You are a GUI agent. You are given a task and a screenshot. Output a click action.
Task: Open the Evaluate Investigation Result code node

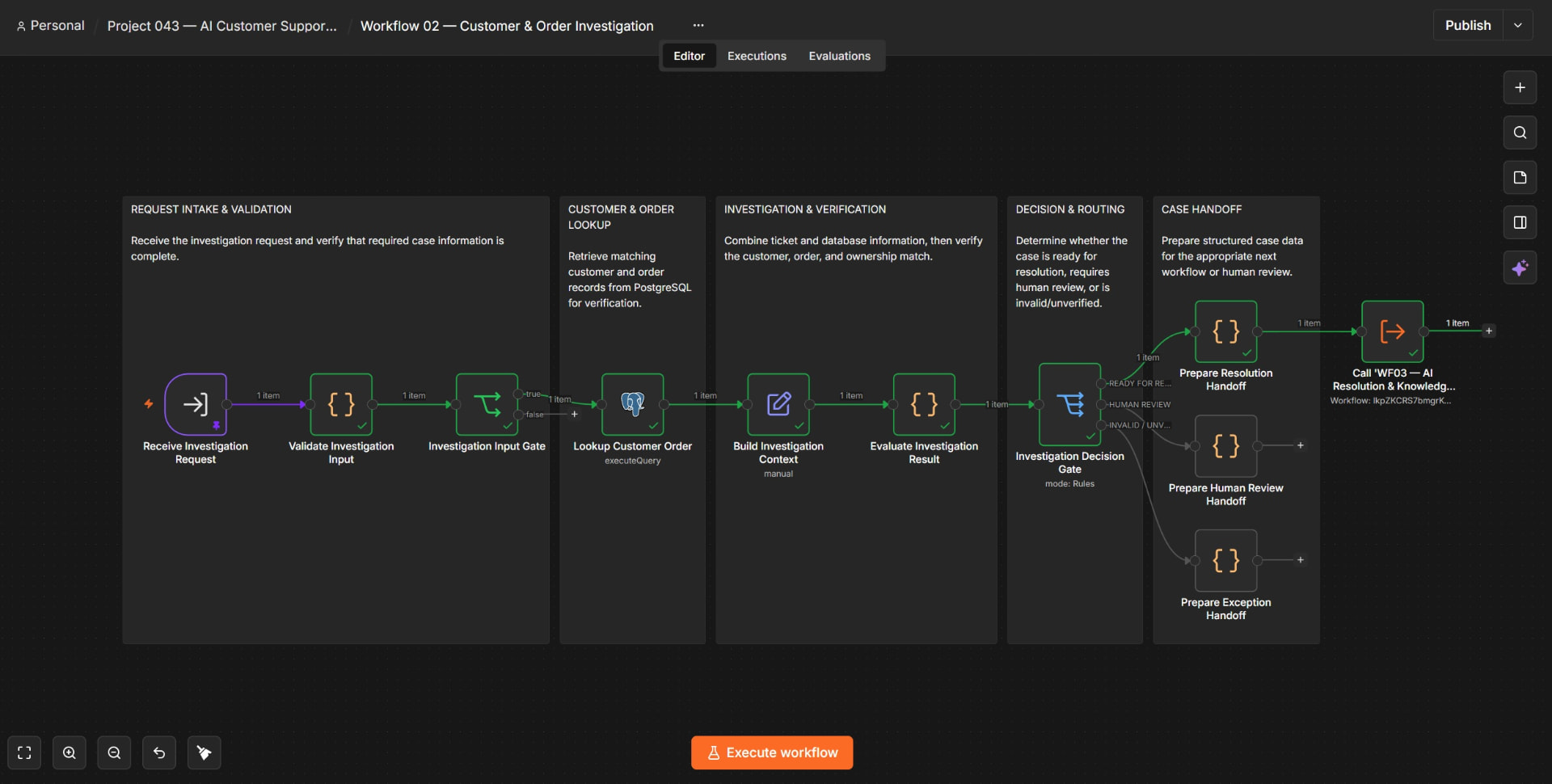[x=924, y=404]
